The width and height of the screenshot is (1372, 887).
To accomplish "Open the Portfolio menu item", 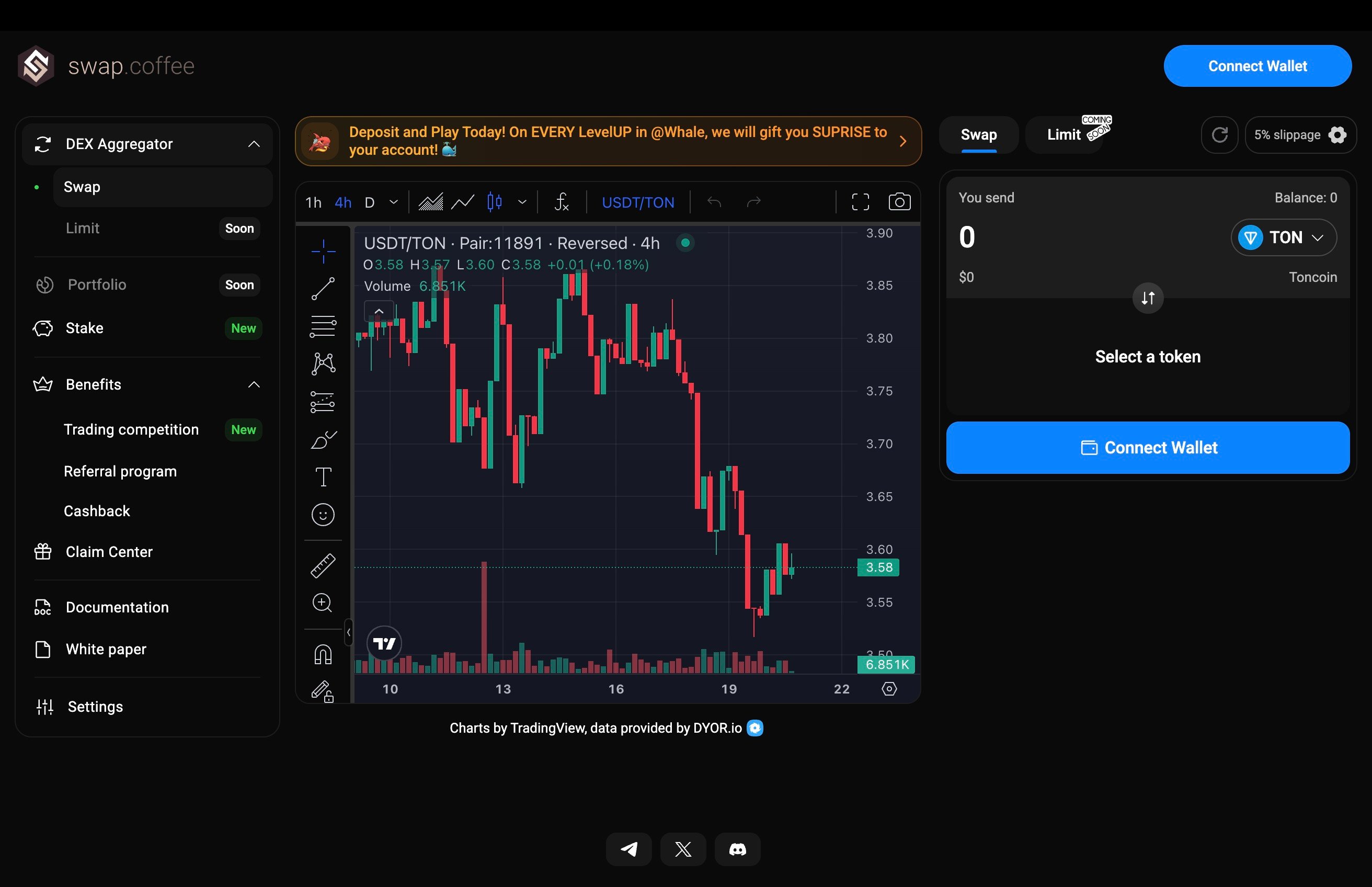I will point(147,285).
